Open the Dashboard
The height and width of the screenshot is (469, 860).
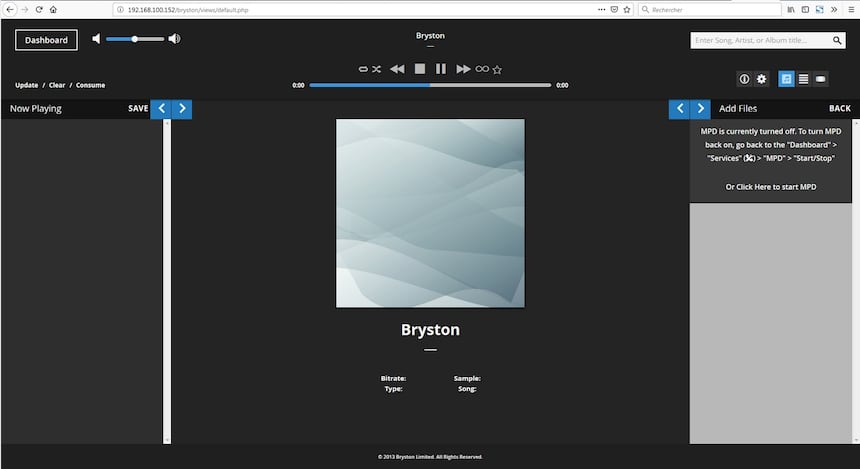pos(46,40)
